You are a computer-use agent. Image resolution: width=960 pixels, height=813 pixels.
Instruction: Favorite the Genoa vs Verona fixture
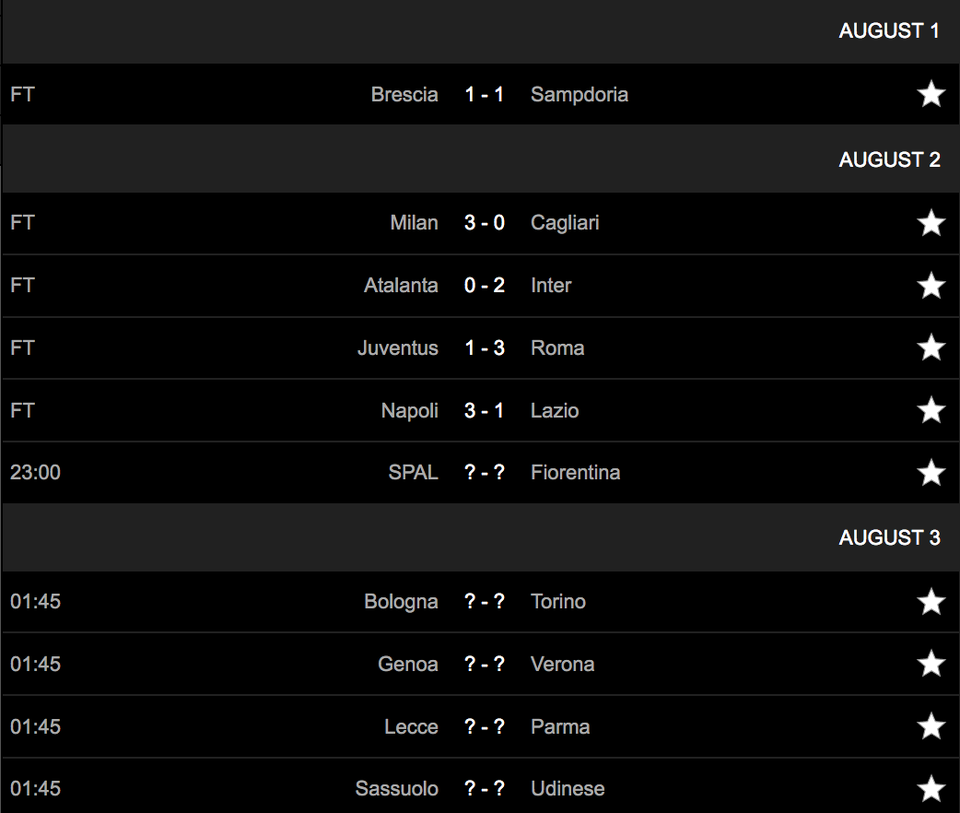(931, 664)
